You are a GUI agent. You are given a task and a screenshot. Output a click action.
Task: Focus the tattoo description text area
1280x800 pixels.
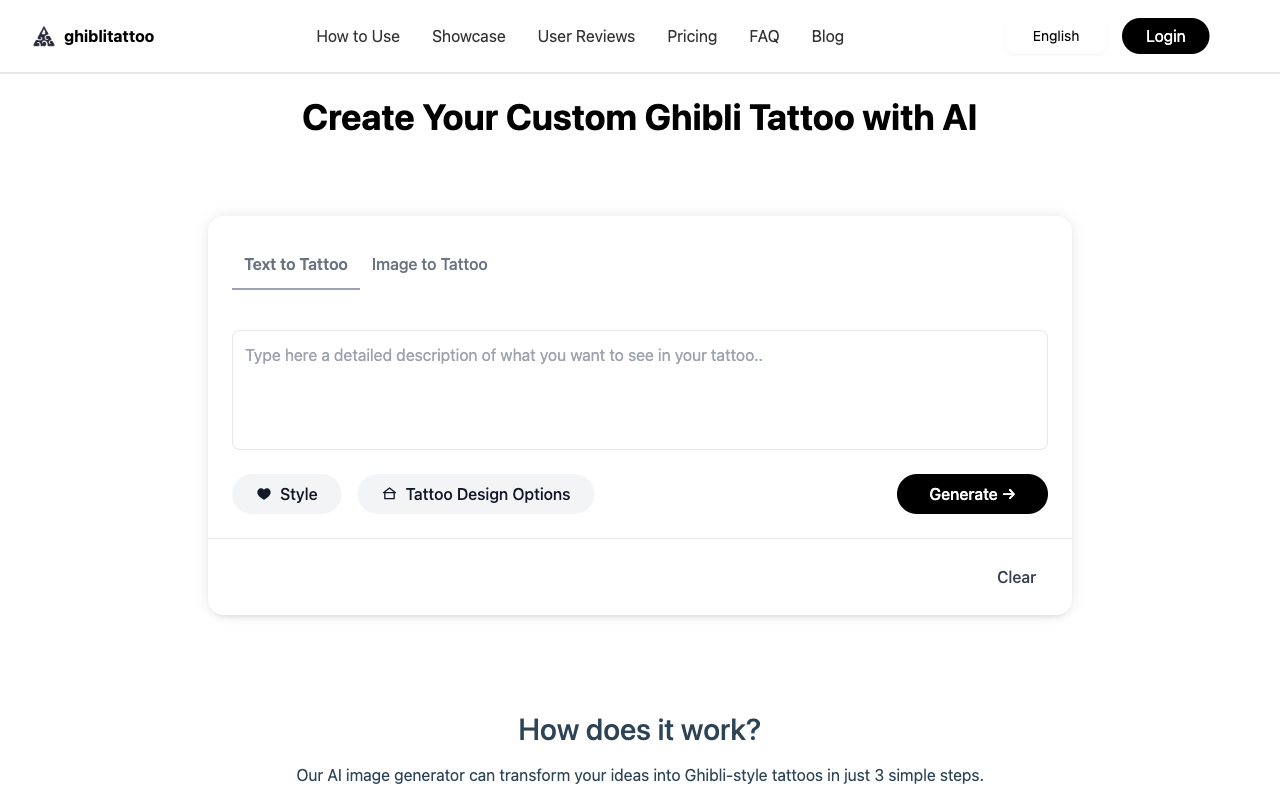tap(640, 390)
